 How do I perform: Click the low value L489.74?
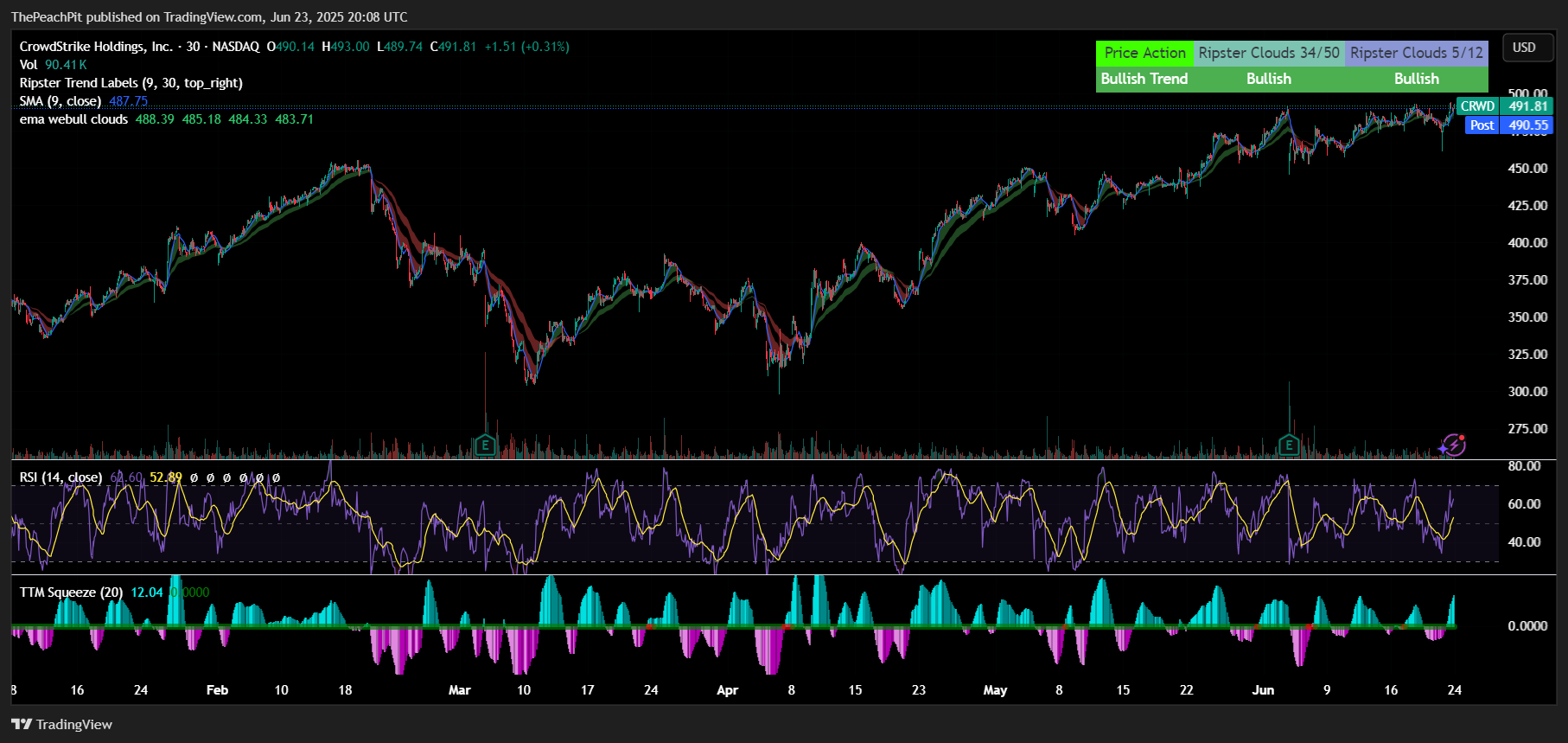coord(399,47)
